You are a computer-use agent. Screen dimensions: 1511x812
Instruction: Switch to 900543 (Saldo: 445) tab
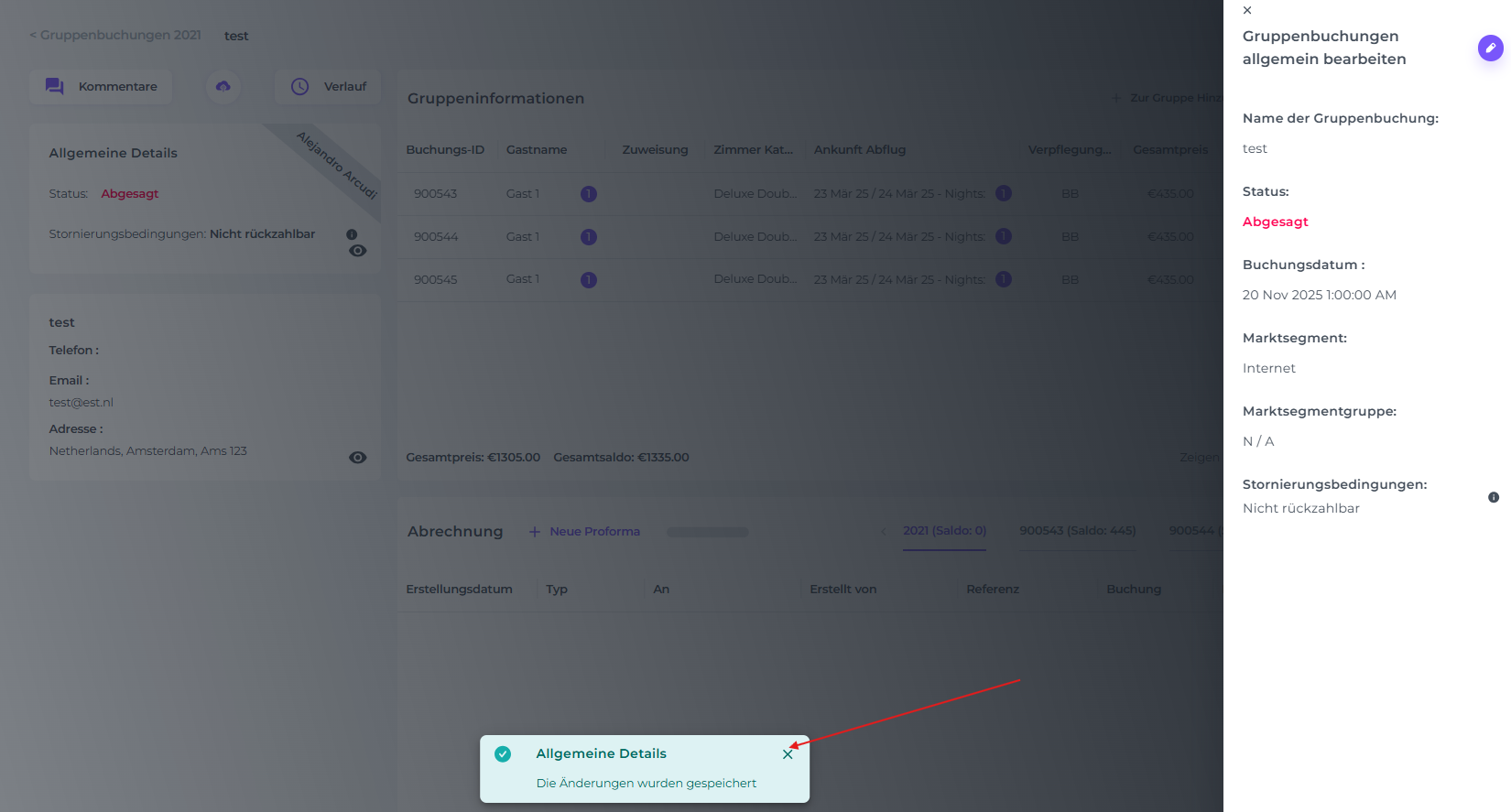click(1077, 531)
